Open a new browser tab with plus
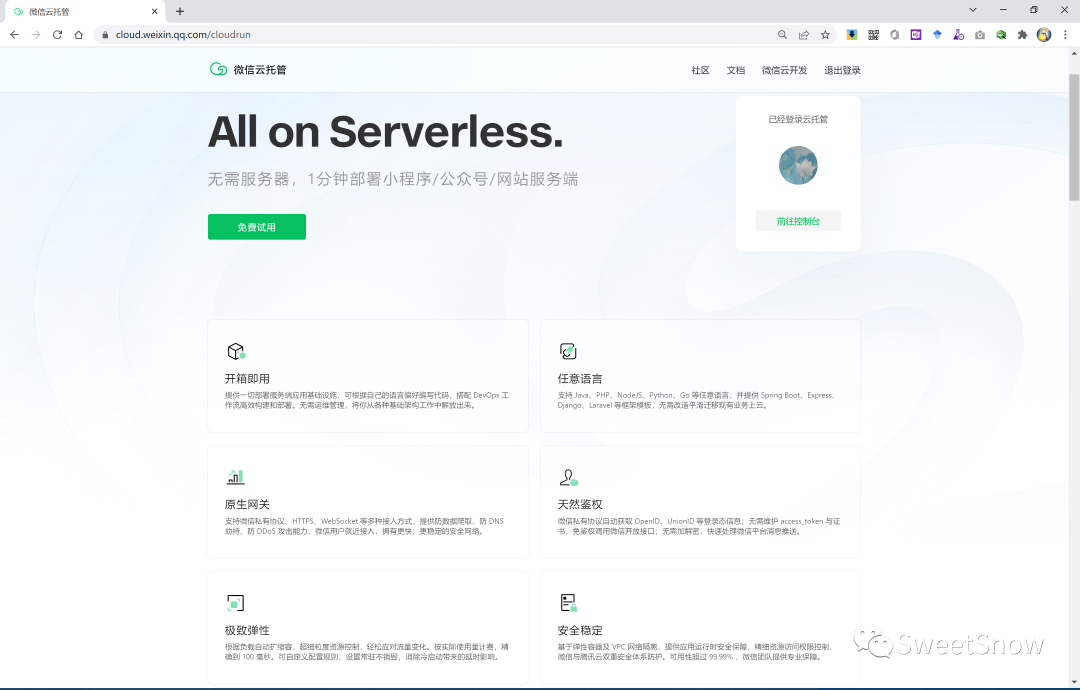The image size is (1080, 690). [x=180, y=11]
